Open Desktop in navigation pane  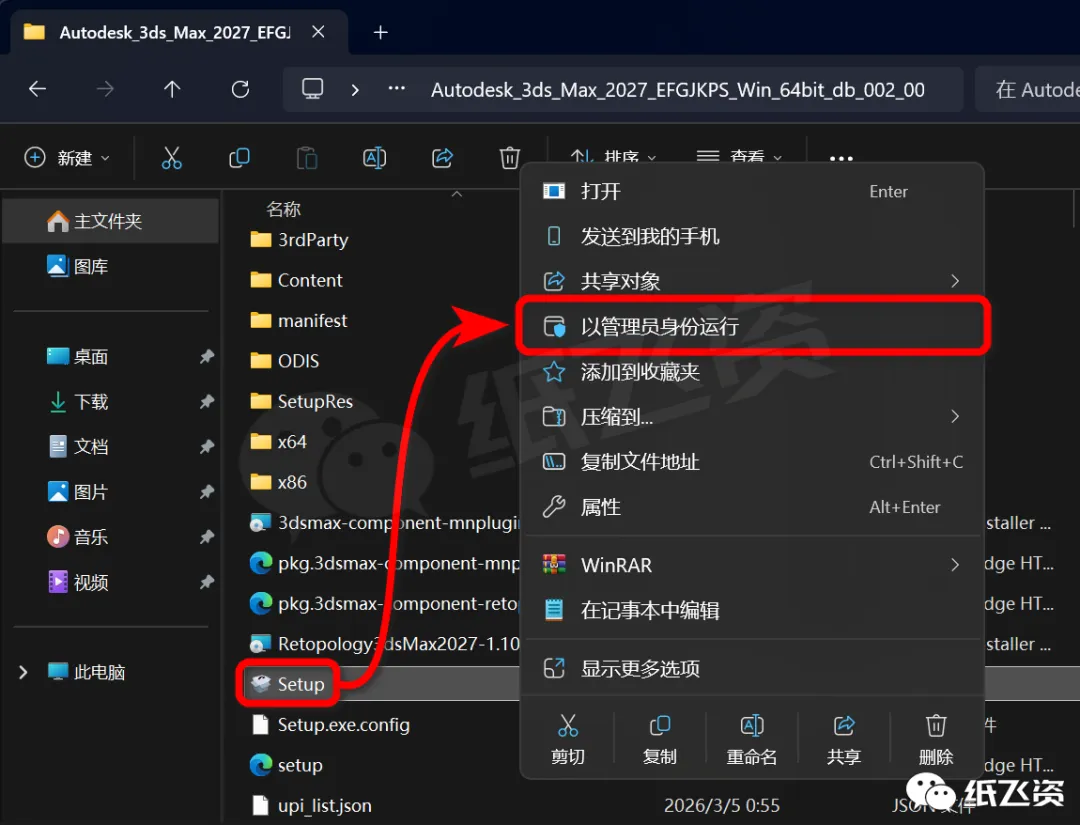(x=110, y=357)
